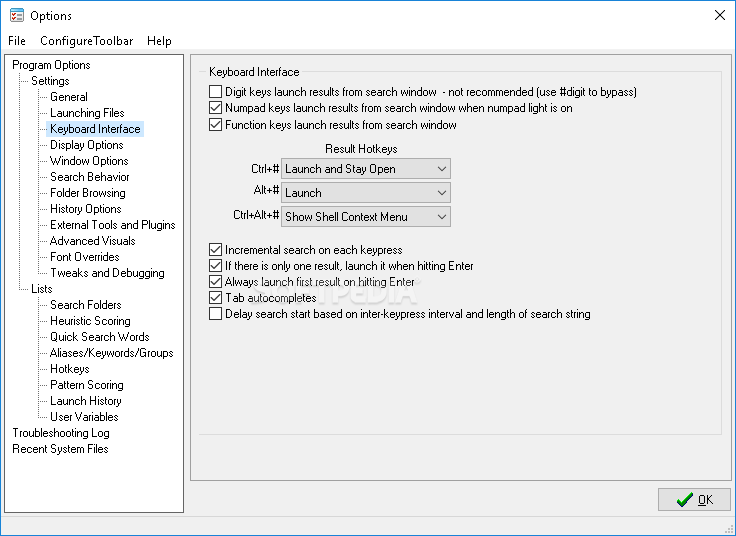Click the OK button
Image resolution: width=736 pixels, height=536 pixels.
coord(694,500)
